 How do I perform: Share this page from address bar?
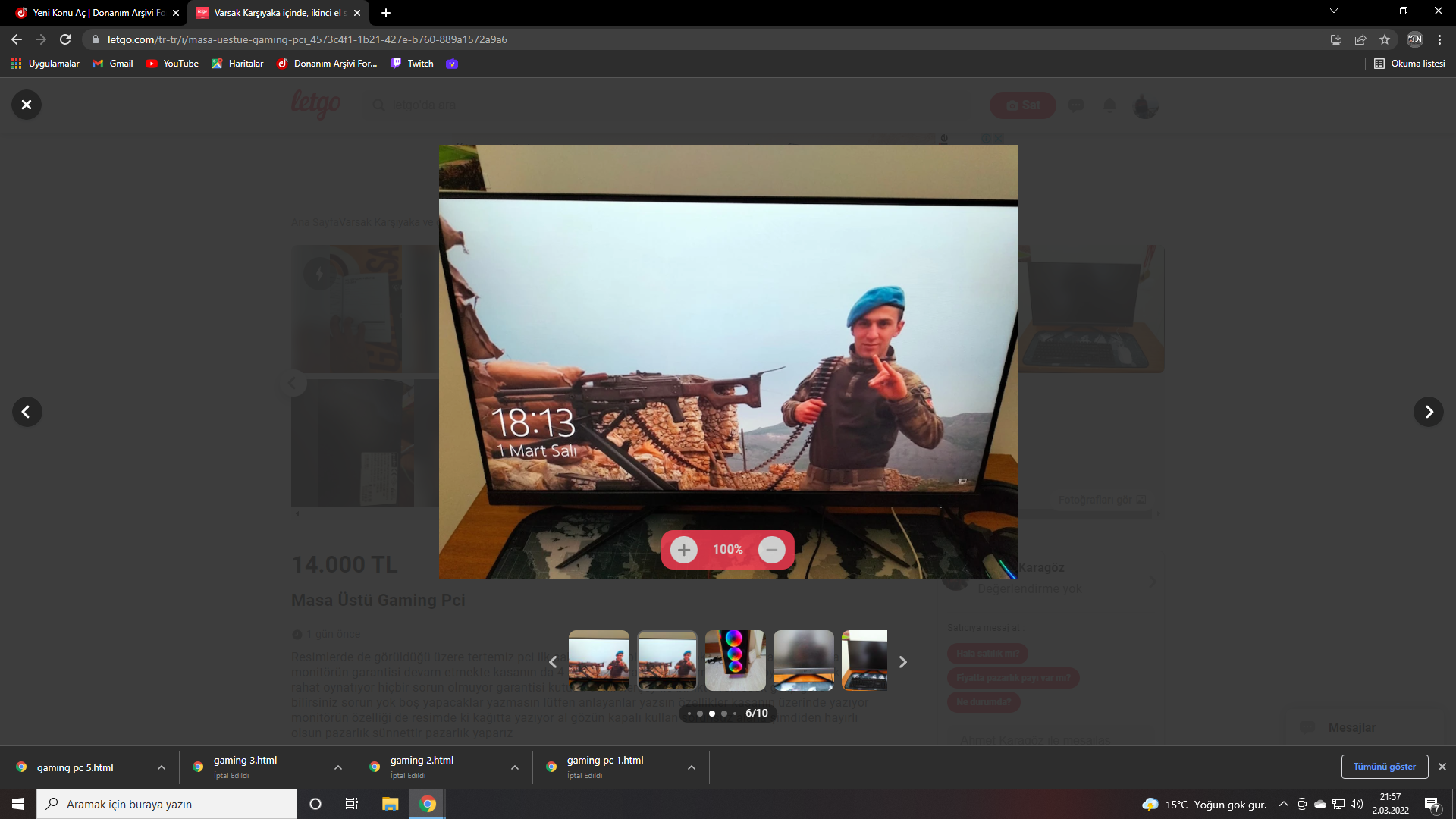(1360, 39)
